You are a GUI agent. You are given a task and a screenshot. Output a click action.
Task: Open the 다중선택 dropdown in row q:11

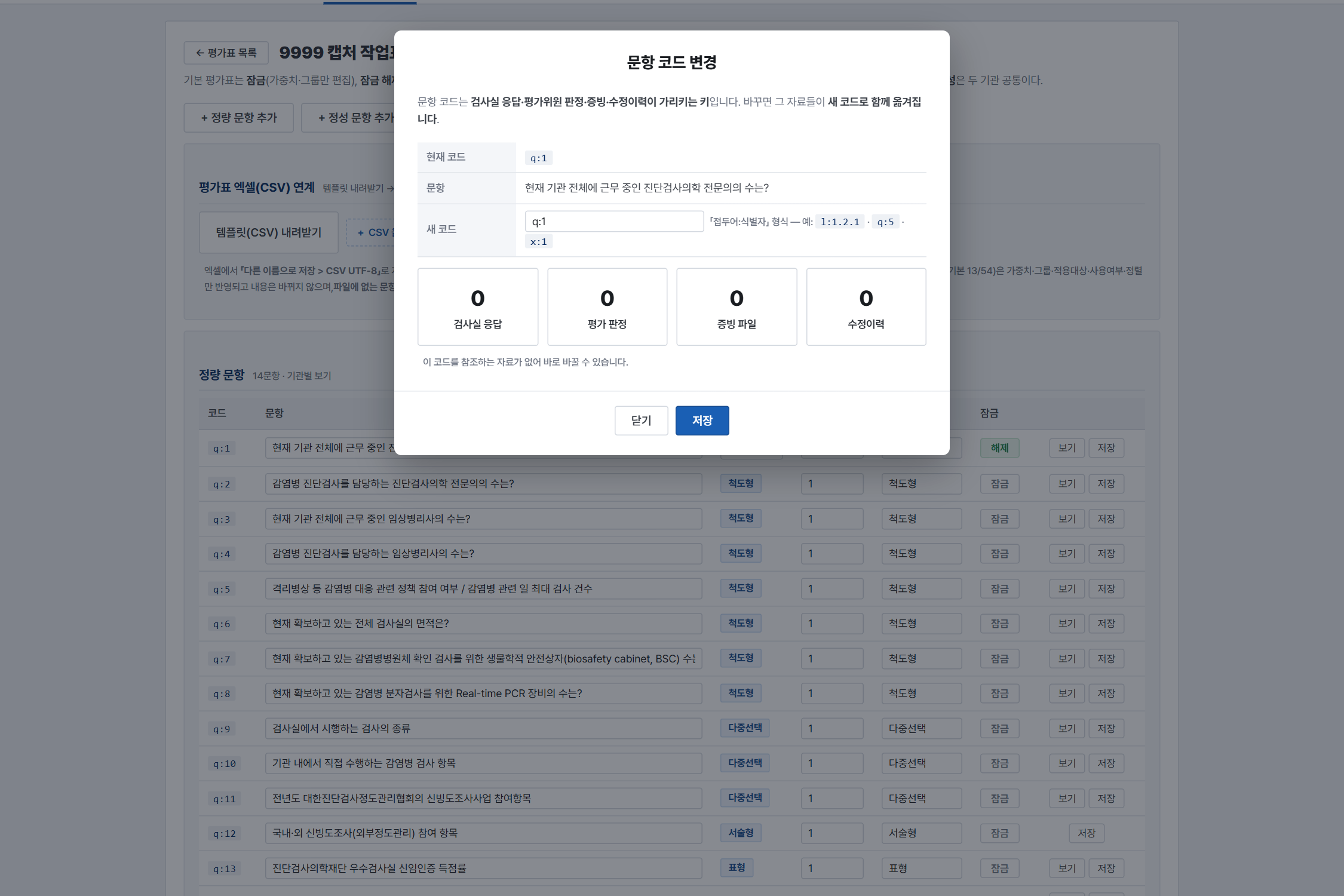point(922,799)
